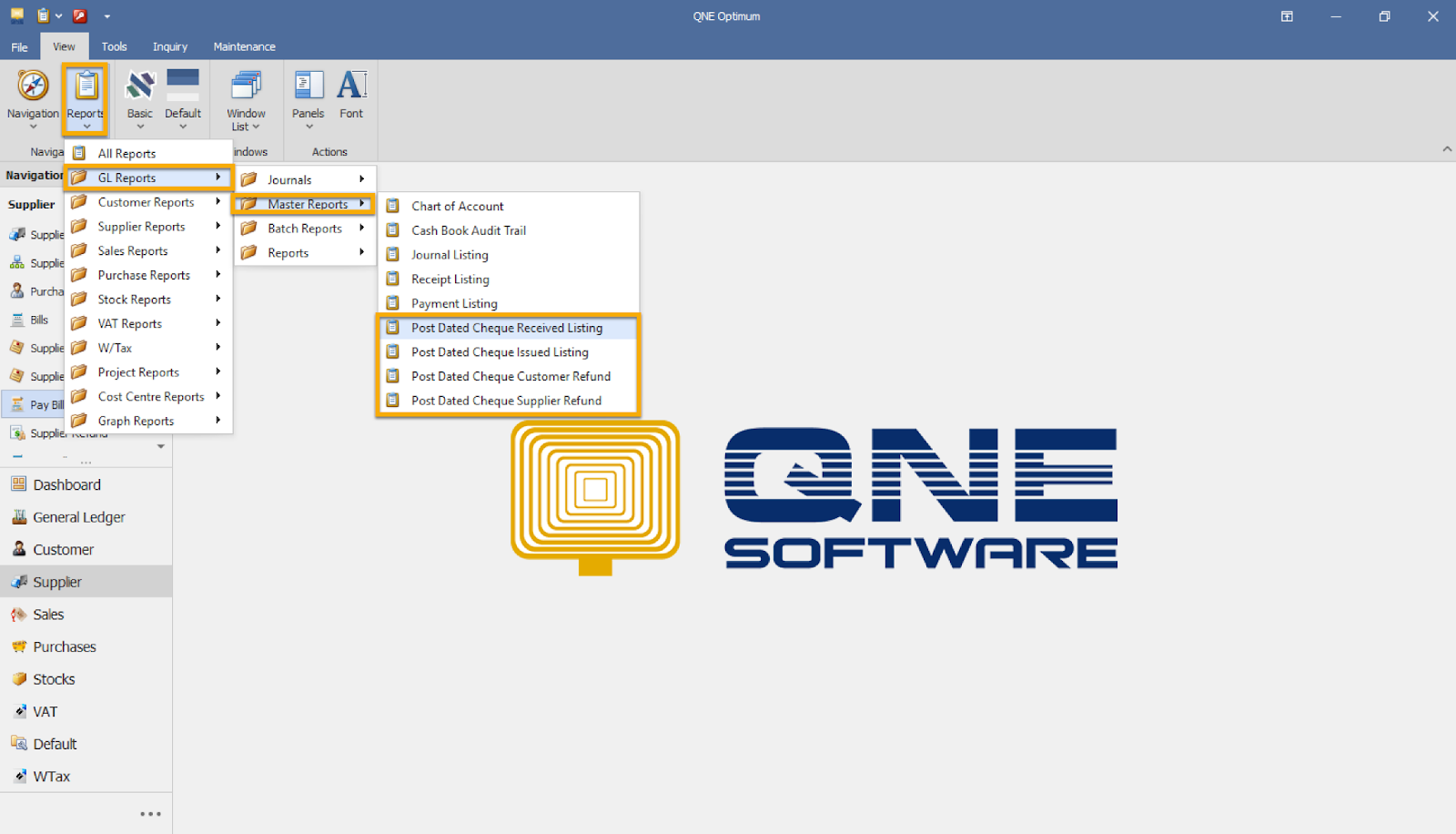Open the VAT navigation module
This screenshot has width=1456, height=834.
(86, 712)
